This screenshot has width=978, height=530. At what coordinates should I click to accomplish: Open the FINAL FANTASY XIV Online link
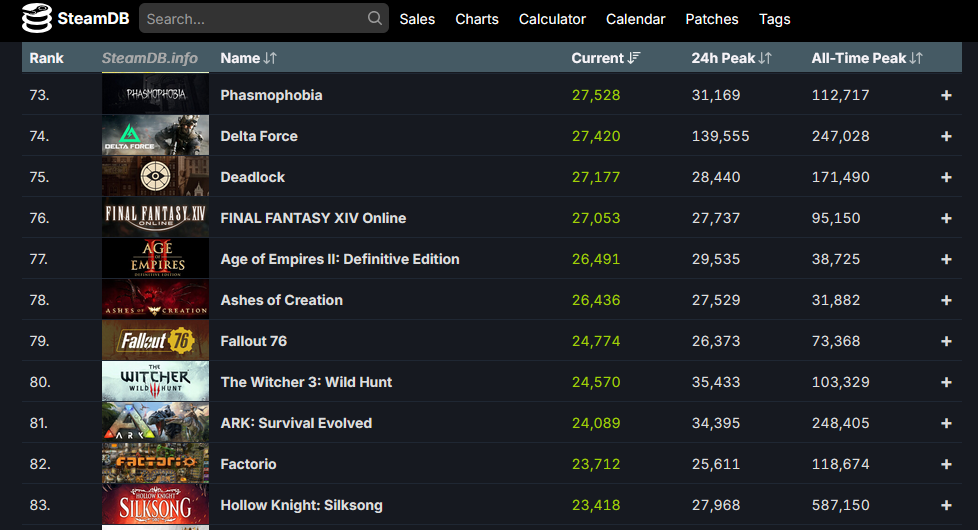(x=313, y=218)
